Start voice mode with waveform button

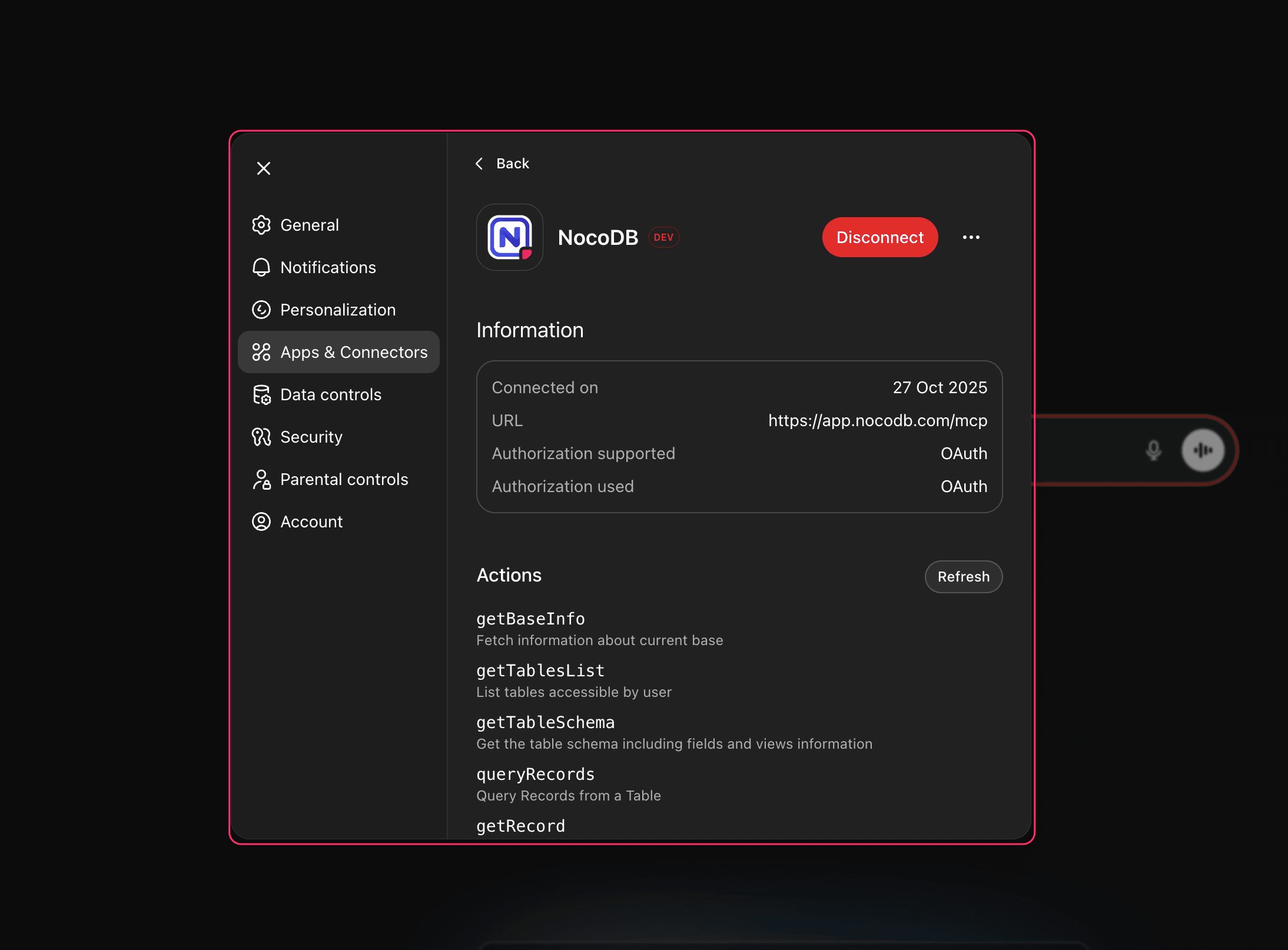(1203, 451)
